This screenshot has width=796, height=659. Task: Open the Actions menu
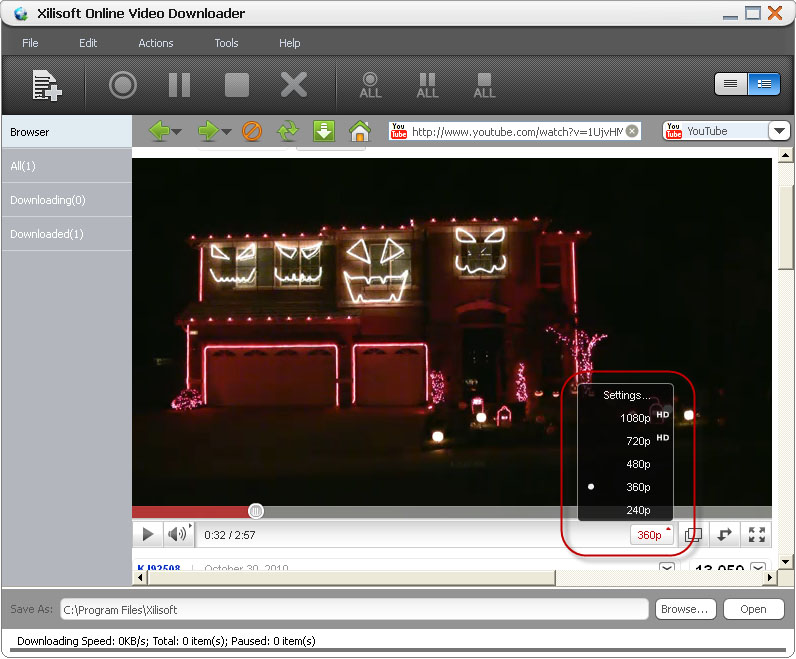(155, 43)
